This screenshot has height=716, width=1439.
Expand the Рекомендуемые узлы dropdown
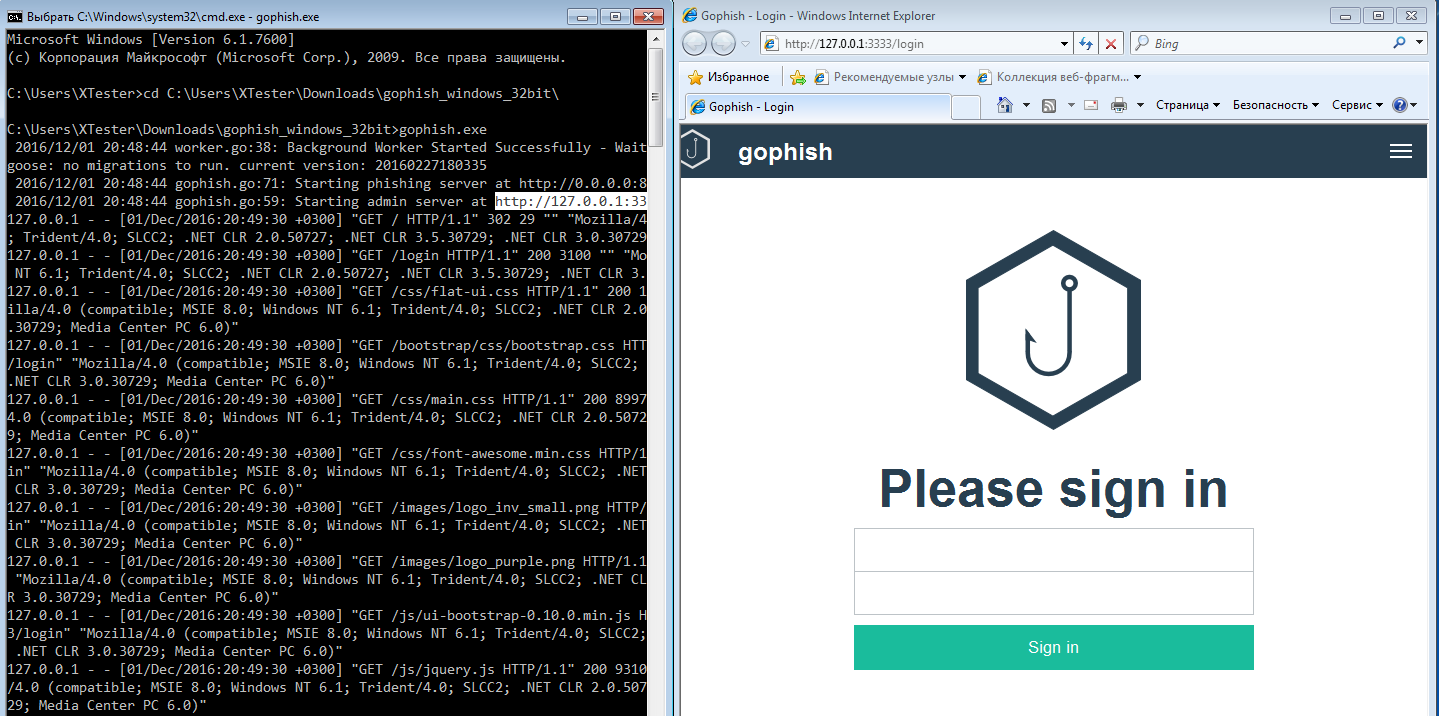(x=962, y=77)
